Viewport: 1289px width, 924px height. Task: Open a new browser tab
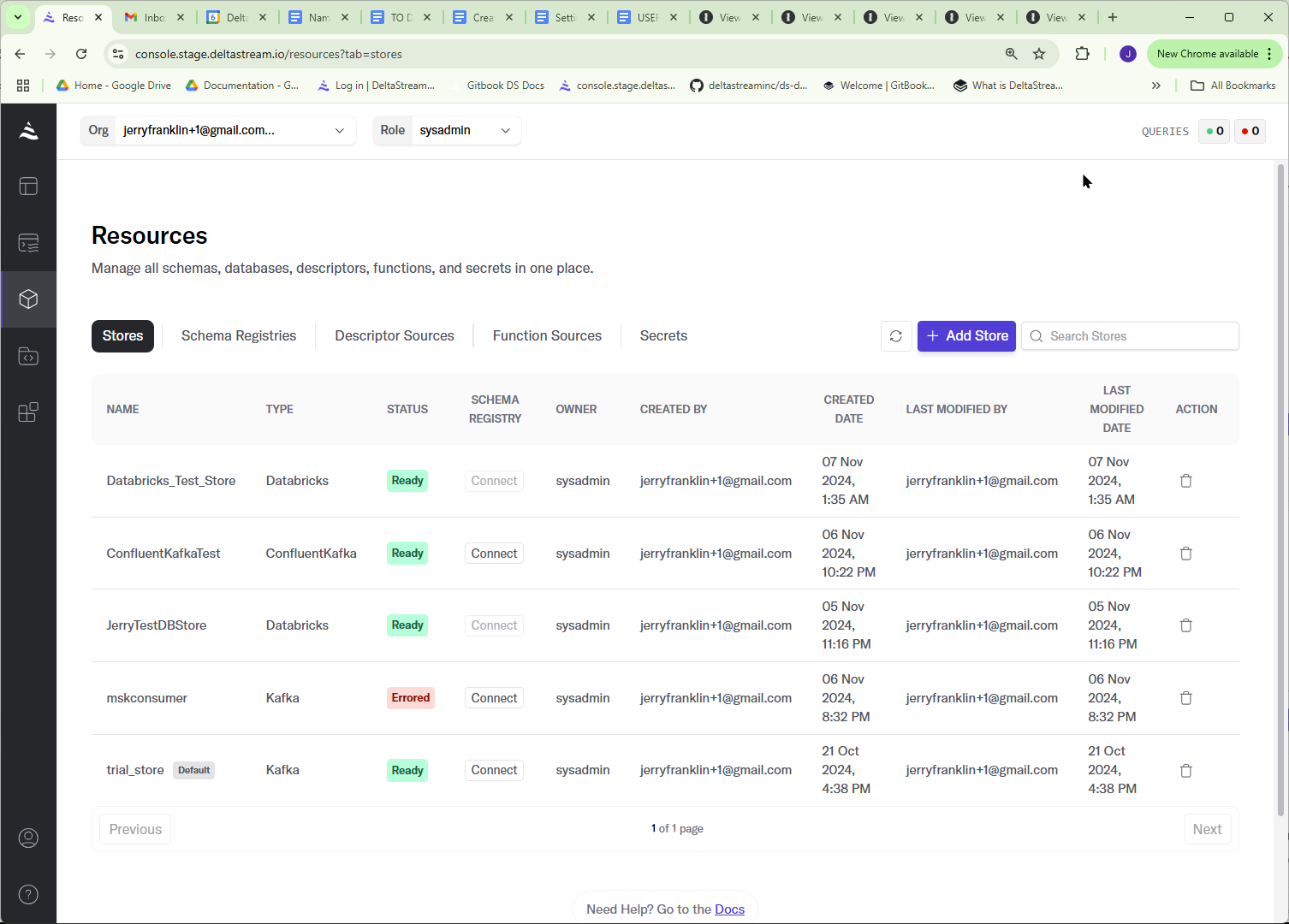tap(1113, 17)
